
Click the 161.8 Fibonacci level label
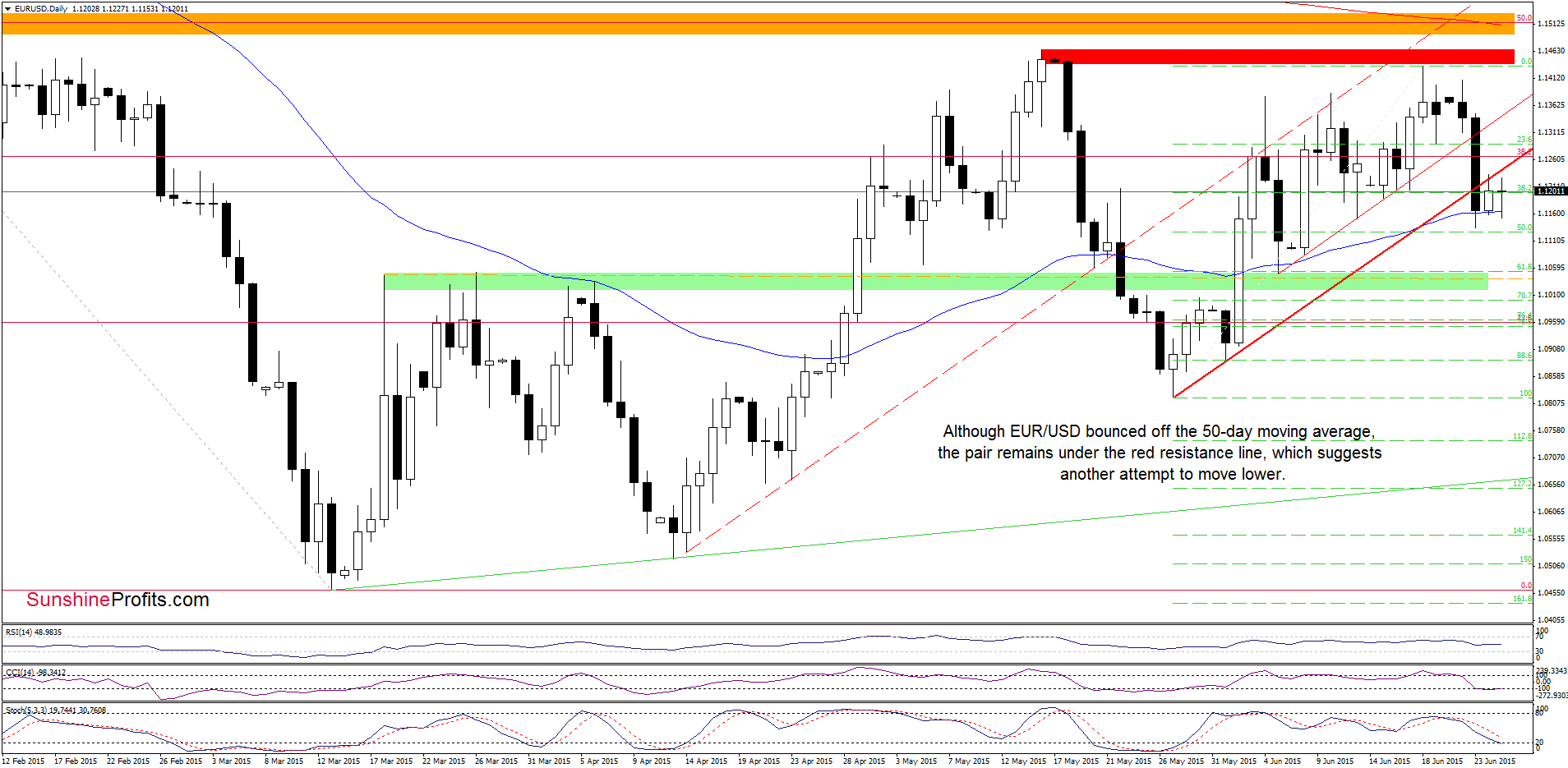1523,599
